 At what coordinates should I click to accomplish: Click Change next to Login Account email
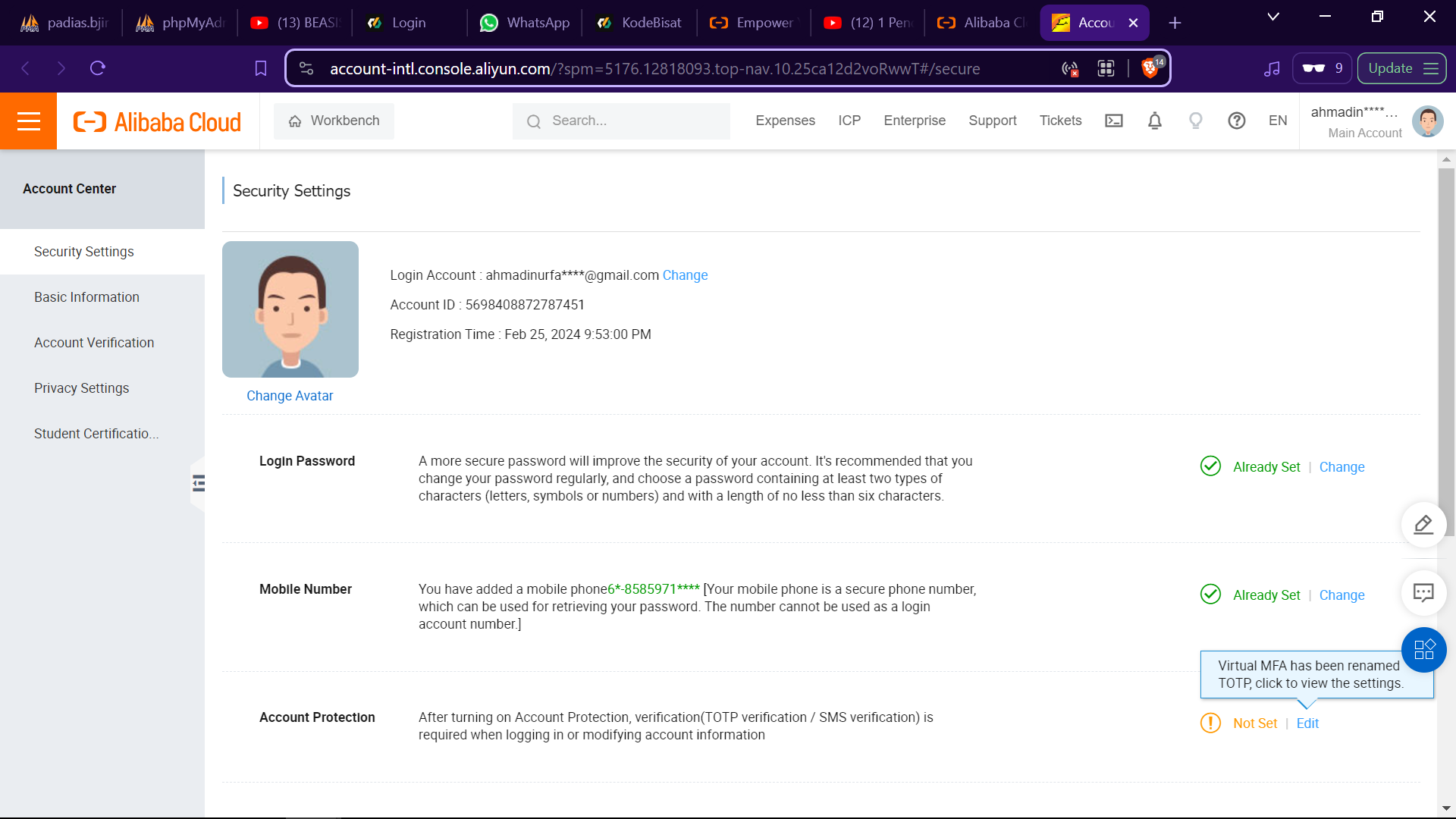(x=685, y=275)
